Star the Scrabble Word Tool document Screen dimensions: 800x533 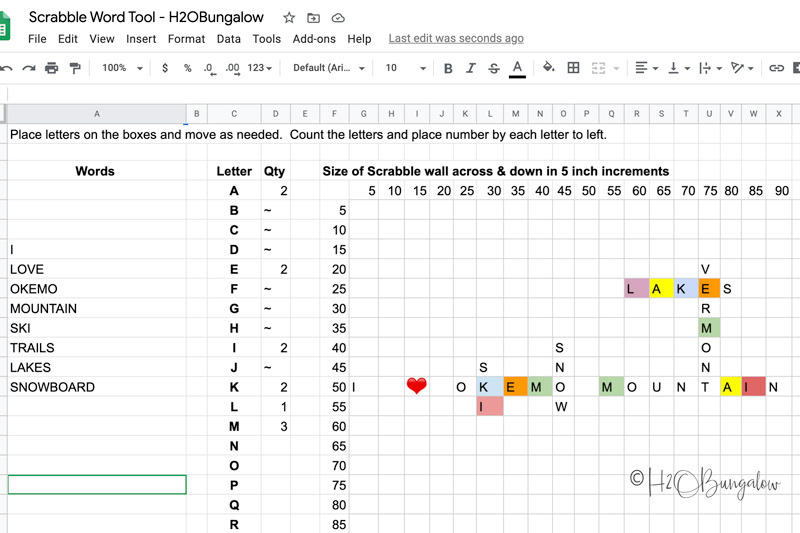pyautogui.click(x=289, y=18)
